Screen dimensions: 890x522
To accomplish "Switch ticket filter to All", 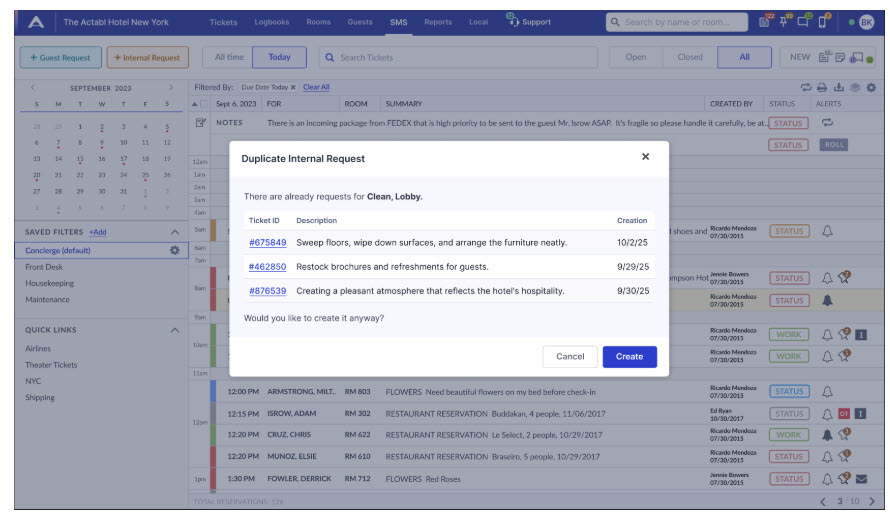I will [x=744, y=57].
